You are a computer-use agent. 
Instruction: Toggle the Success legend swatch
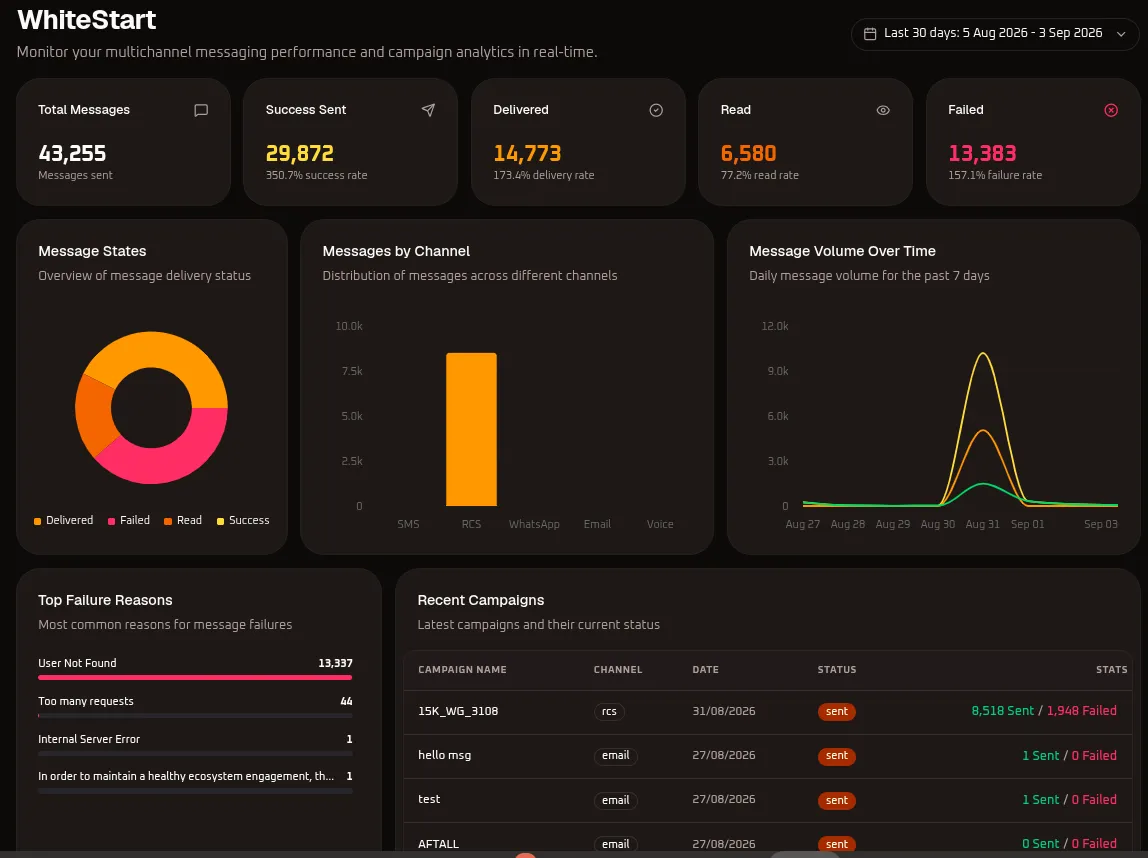tap(220, 521)
